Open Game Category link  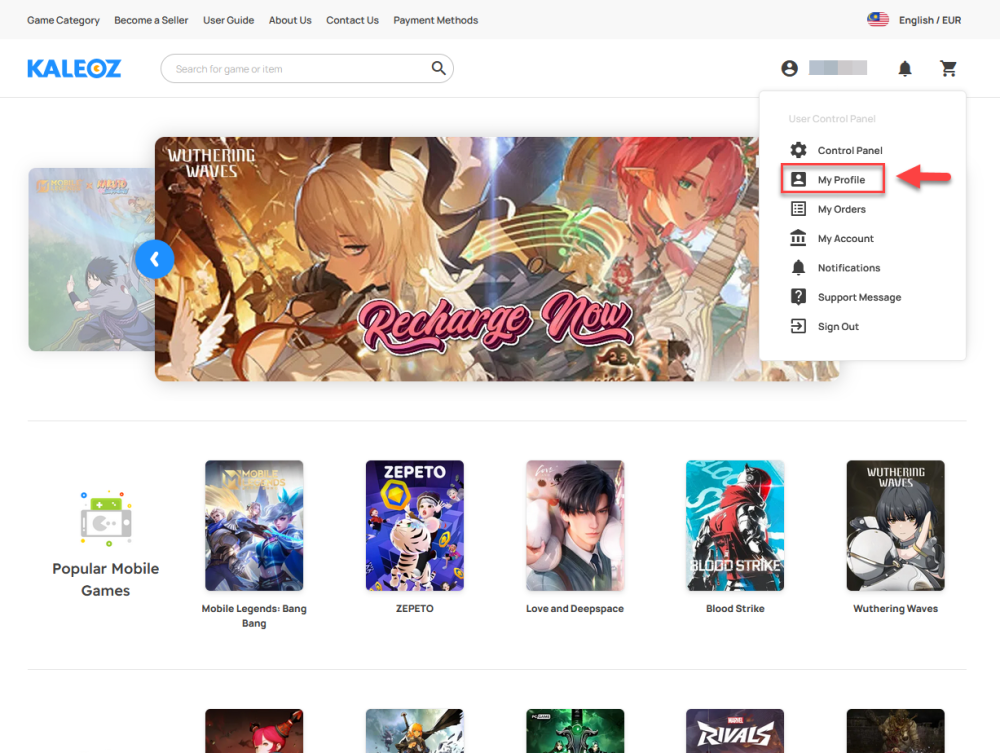point(63,20)
